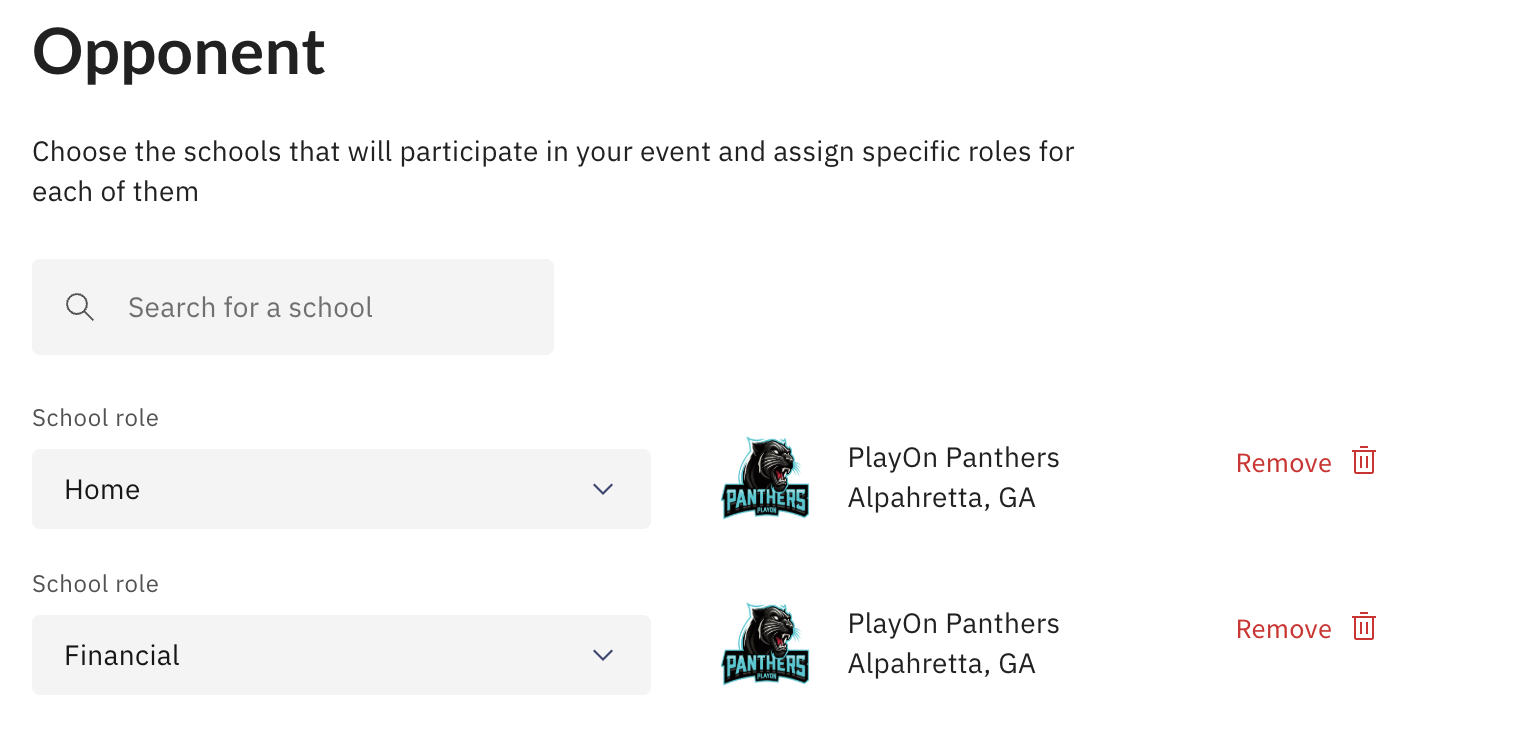
Task: Select the PlayOn Panthers name in the Financial row
Action: point(953,623)
